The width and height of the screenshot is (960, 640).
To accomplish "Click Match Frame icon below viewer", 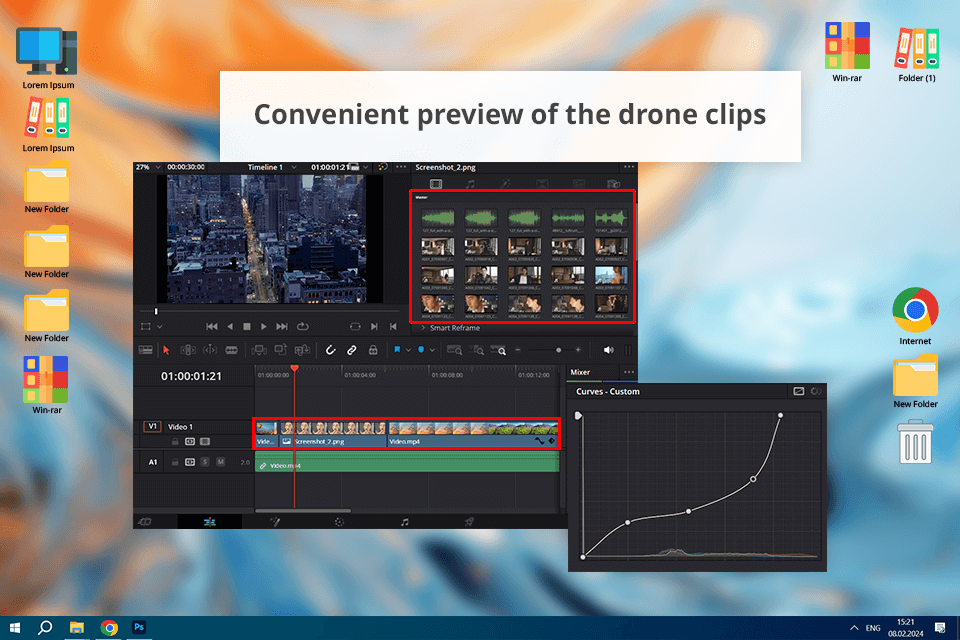I will tap(355, 327).
